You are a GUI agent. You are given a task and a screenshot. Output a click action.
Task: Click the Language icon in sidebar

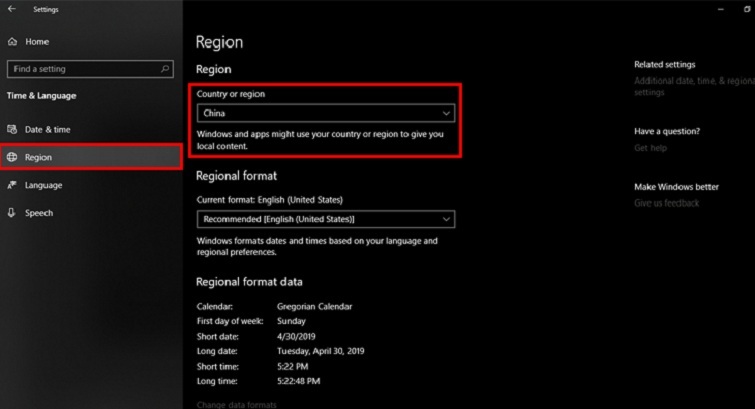[x=12, y=185]
